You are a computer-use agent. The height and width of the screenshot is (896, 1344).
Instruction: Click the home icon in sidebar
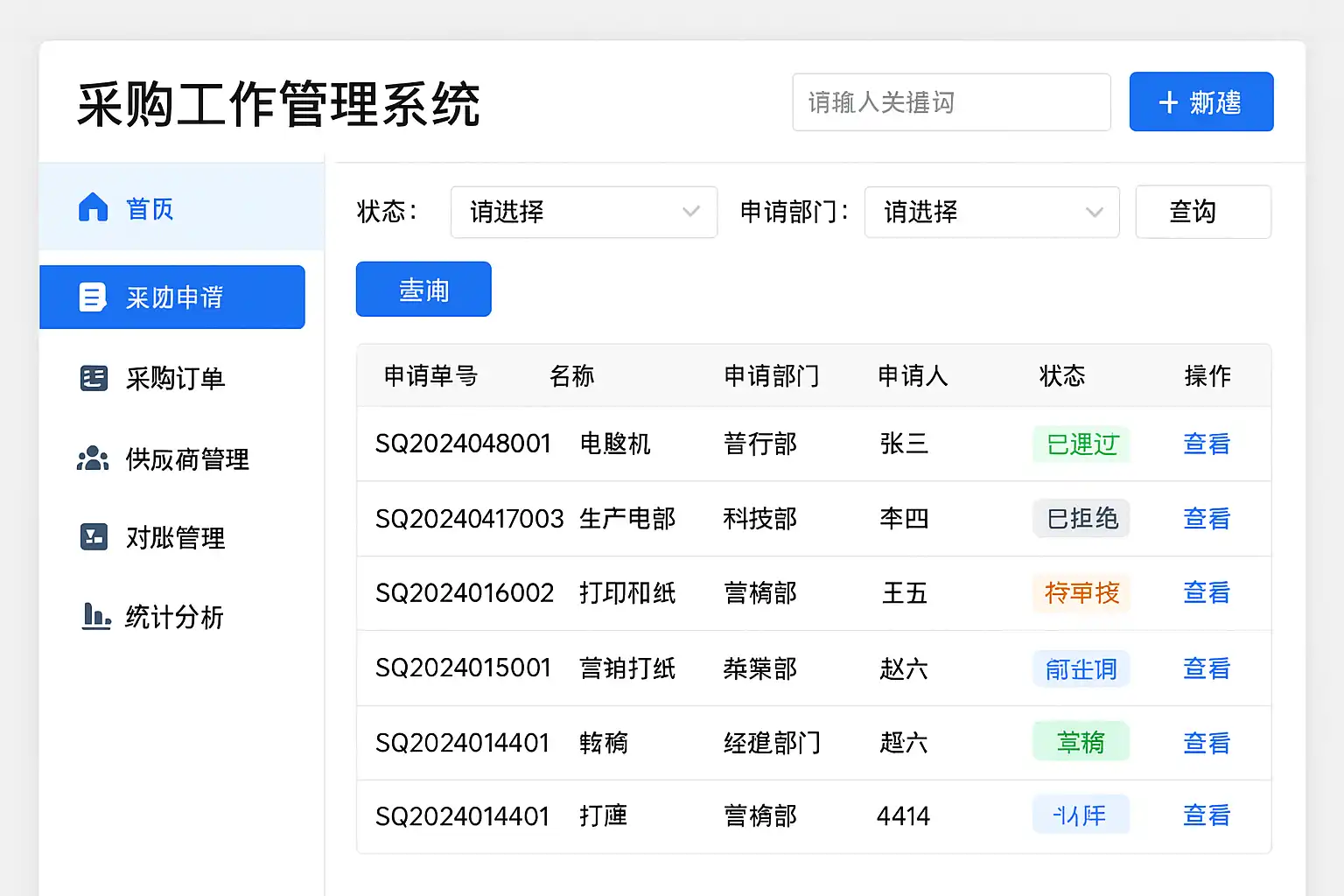[94, 208]
